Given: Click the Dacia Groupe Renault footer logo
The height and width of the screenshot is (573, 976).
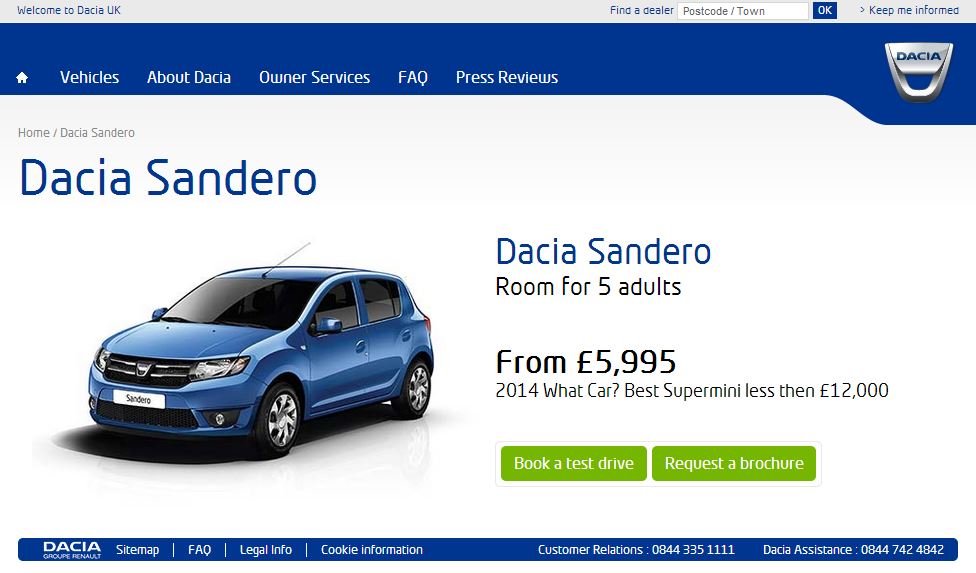Looking at the screenshot, I should point(72,550).
